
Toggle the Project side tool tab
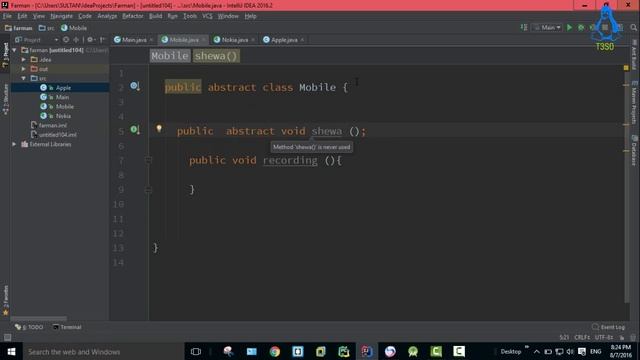pyautogui.click(x=5, y=54)
